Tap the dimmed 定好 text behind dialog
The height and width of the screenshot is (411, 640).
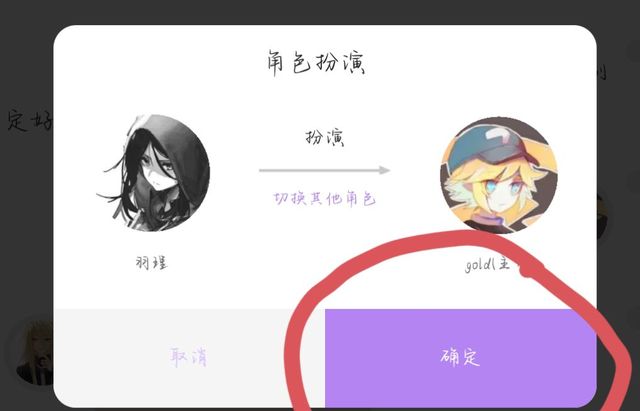29,120
